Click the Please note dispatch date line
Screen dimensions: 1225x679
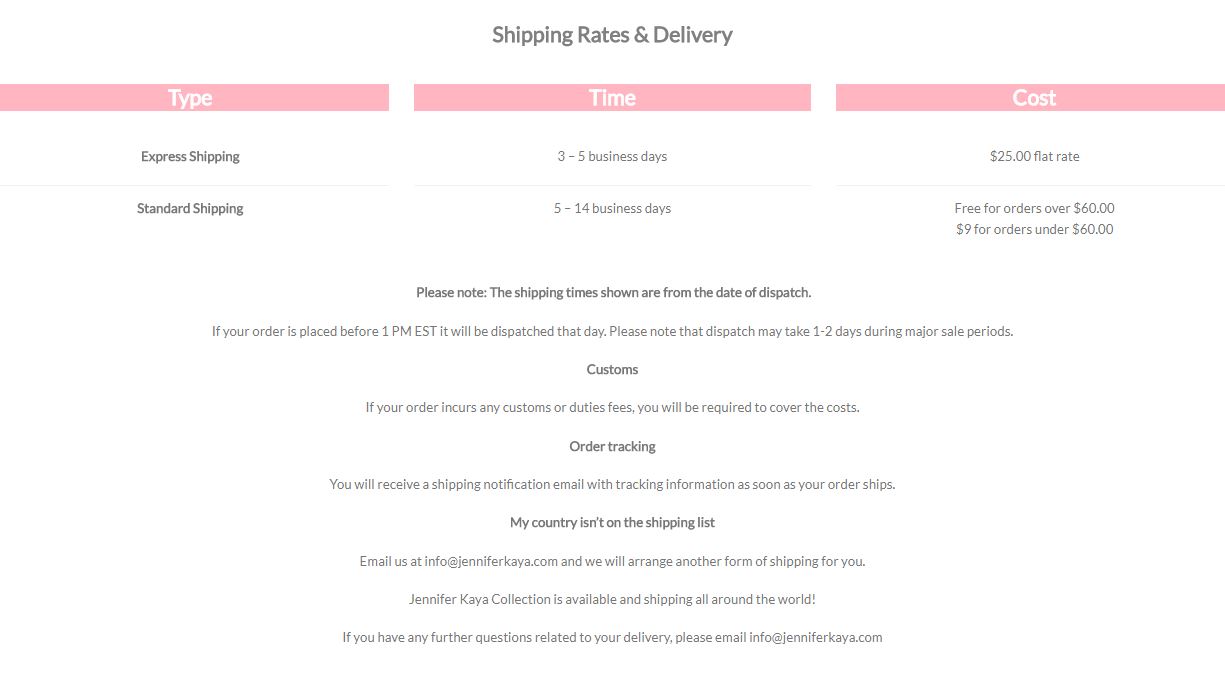pyautogui.click(x=613, y=293)
